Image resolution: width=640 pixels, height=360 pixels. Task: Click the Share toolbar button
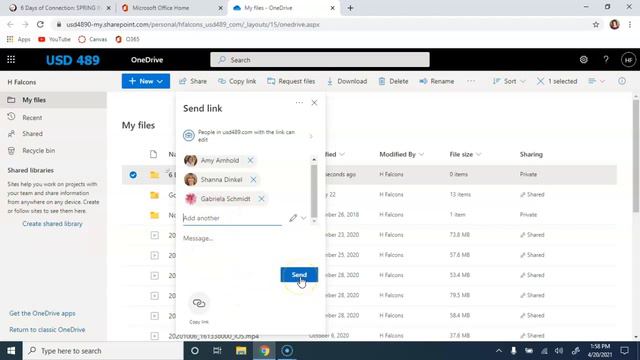click(x=193, y=81)
